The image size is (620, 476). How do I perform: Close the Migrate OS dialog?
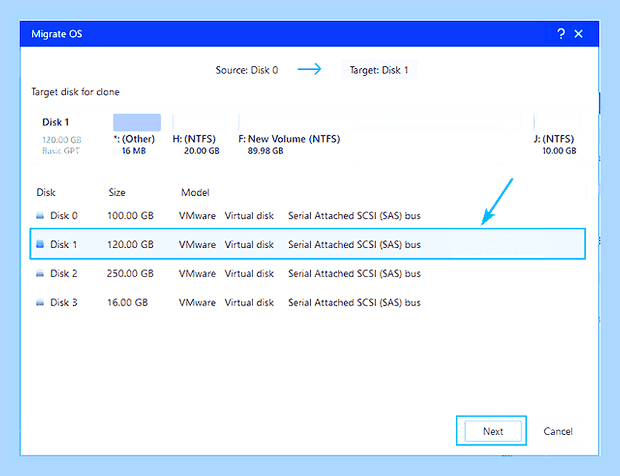coord(578,34)
